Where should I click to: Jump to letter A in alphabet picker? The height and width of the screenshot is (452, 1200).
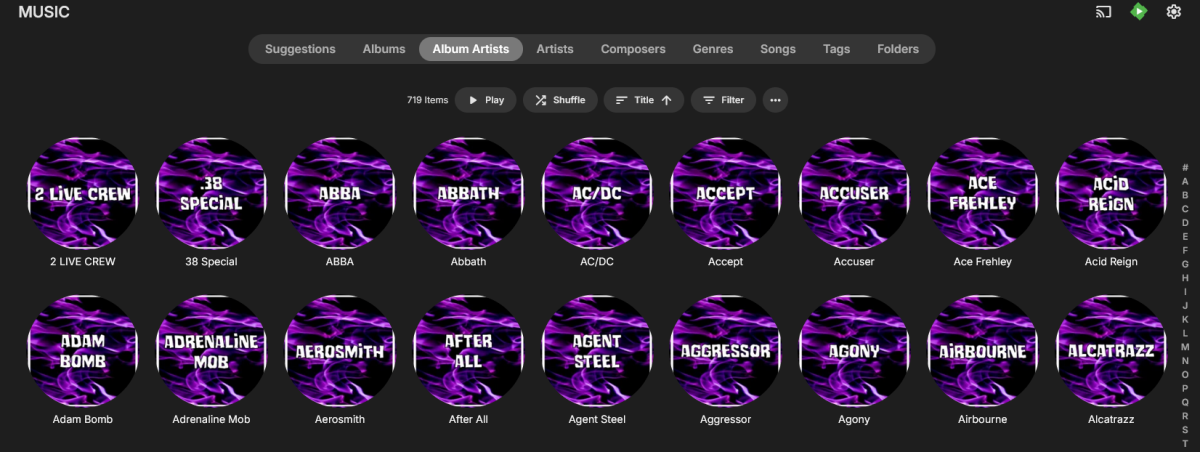(x=1185, y=181)
